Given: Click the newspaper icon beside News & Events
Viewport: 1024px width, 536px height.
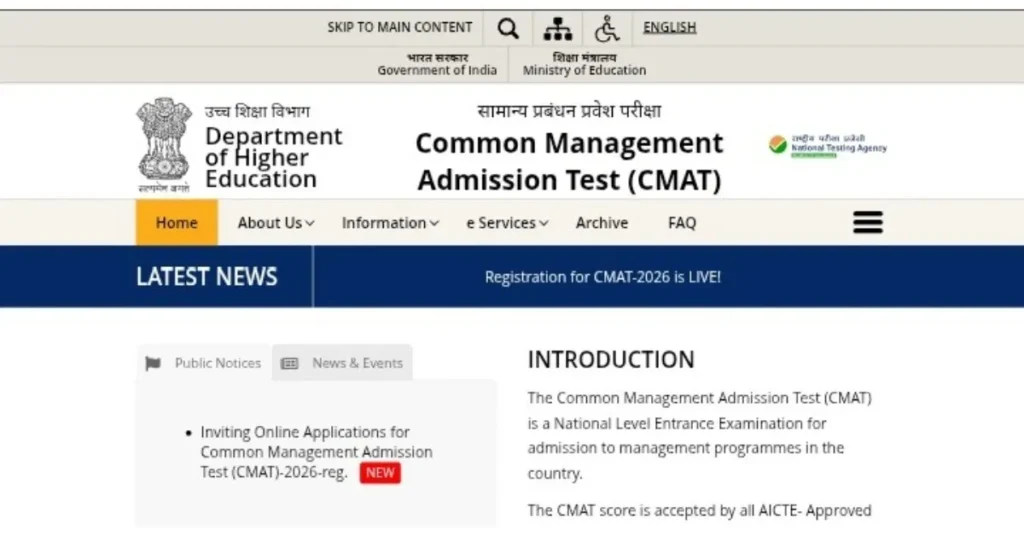Looking at the screenshot, I should [x=289, y=364].
